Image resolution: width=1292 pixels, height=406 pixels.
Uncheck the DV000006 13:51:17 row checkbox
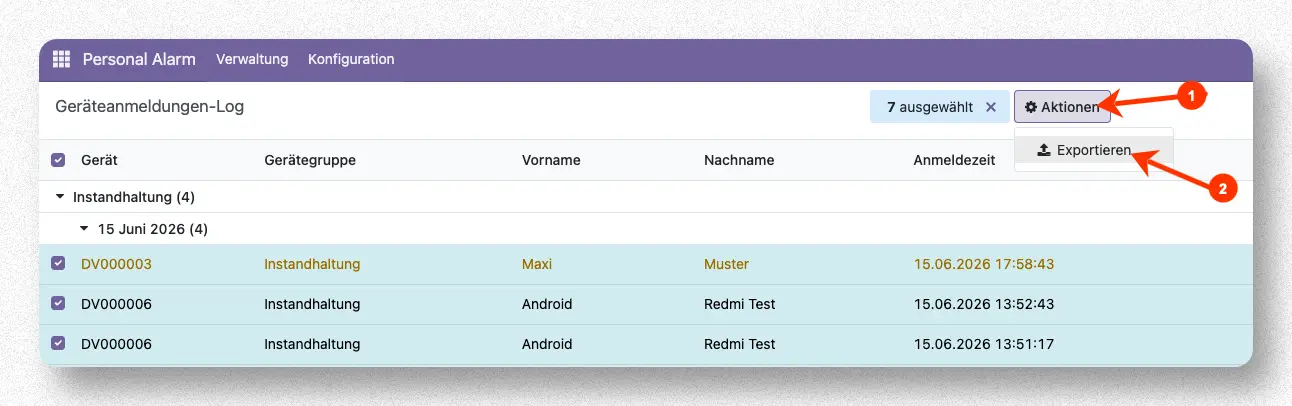(x=58, y=343)
